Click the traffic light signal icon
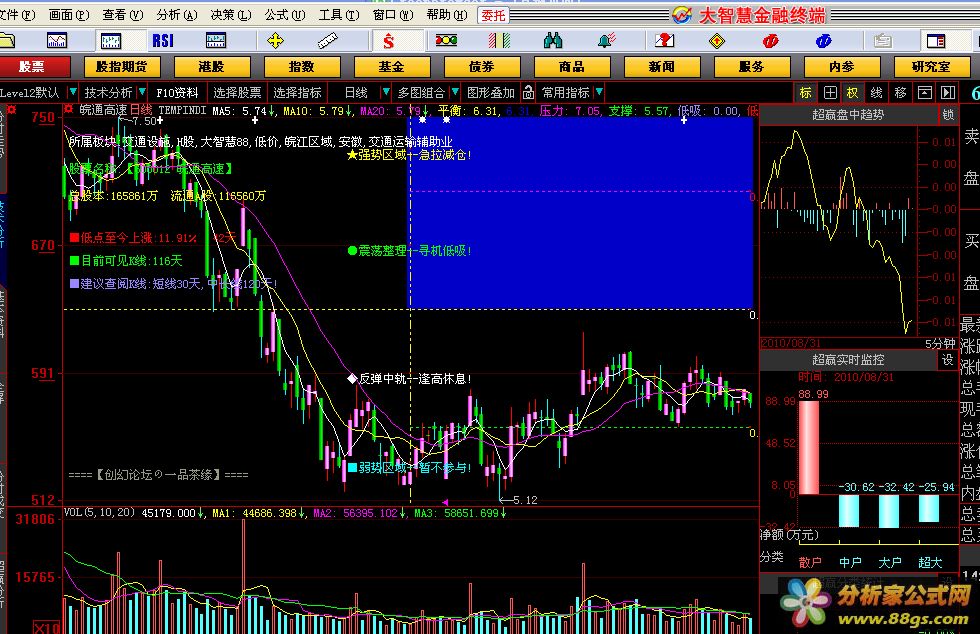Screen dimensions: 980x634 [x=446, y=41]
